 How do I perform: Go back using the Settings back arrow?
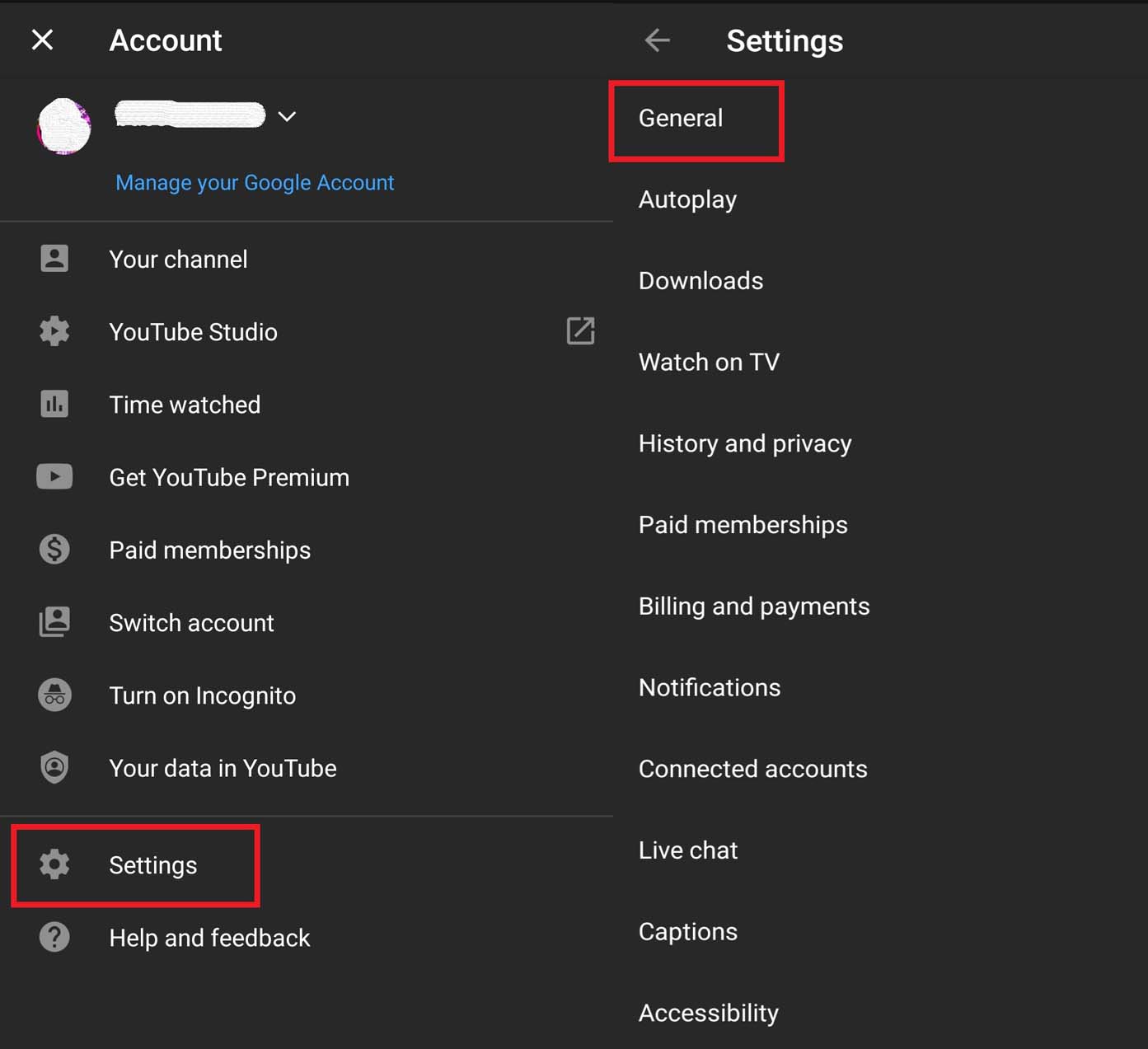coord(657,40)
